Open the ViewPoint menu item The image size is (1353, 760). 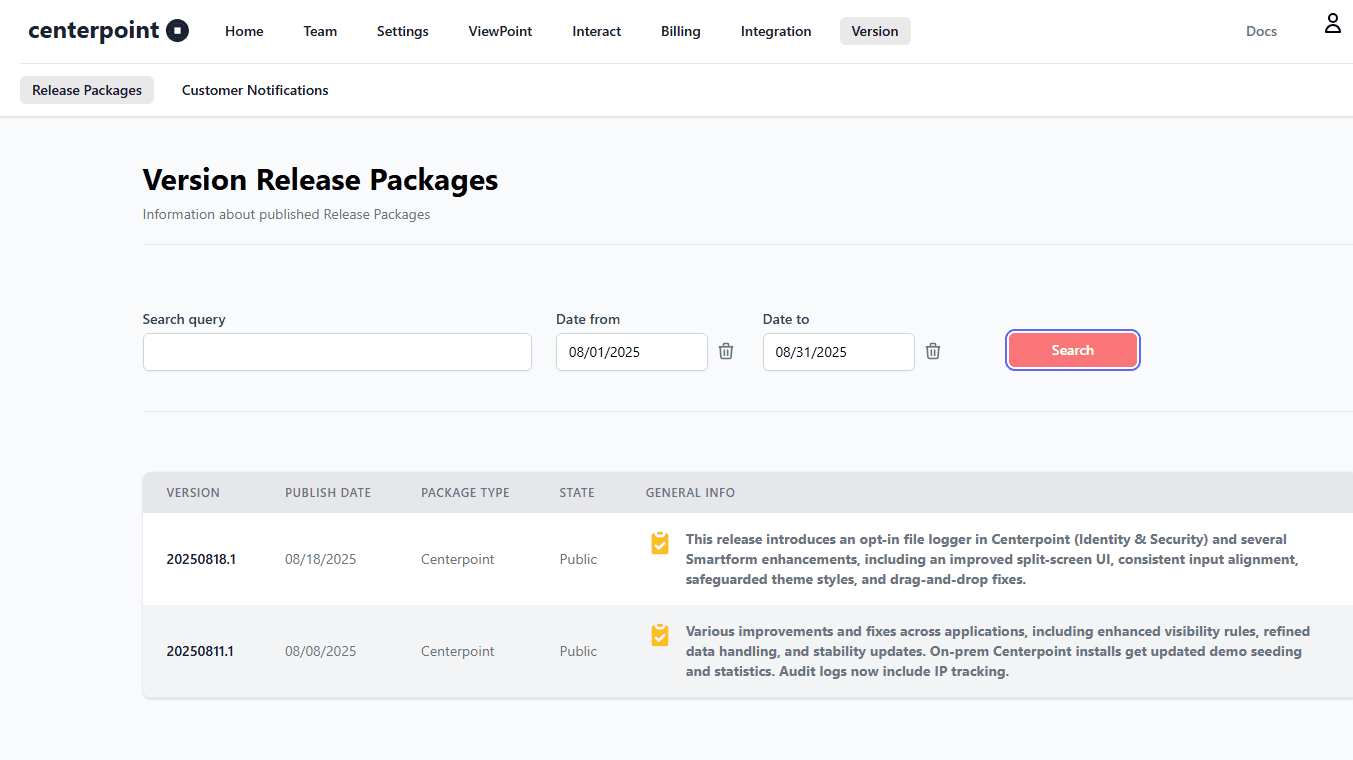tap(500, 31)
